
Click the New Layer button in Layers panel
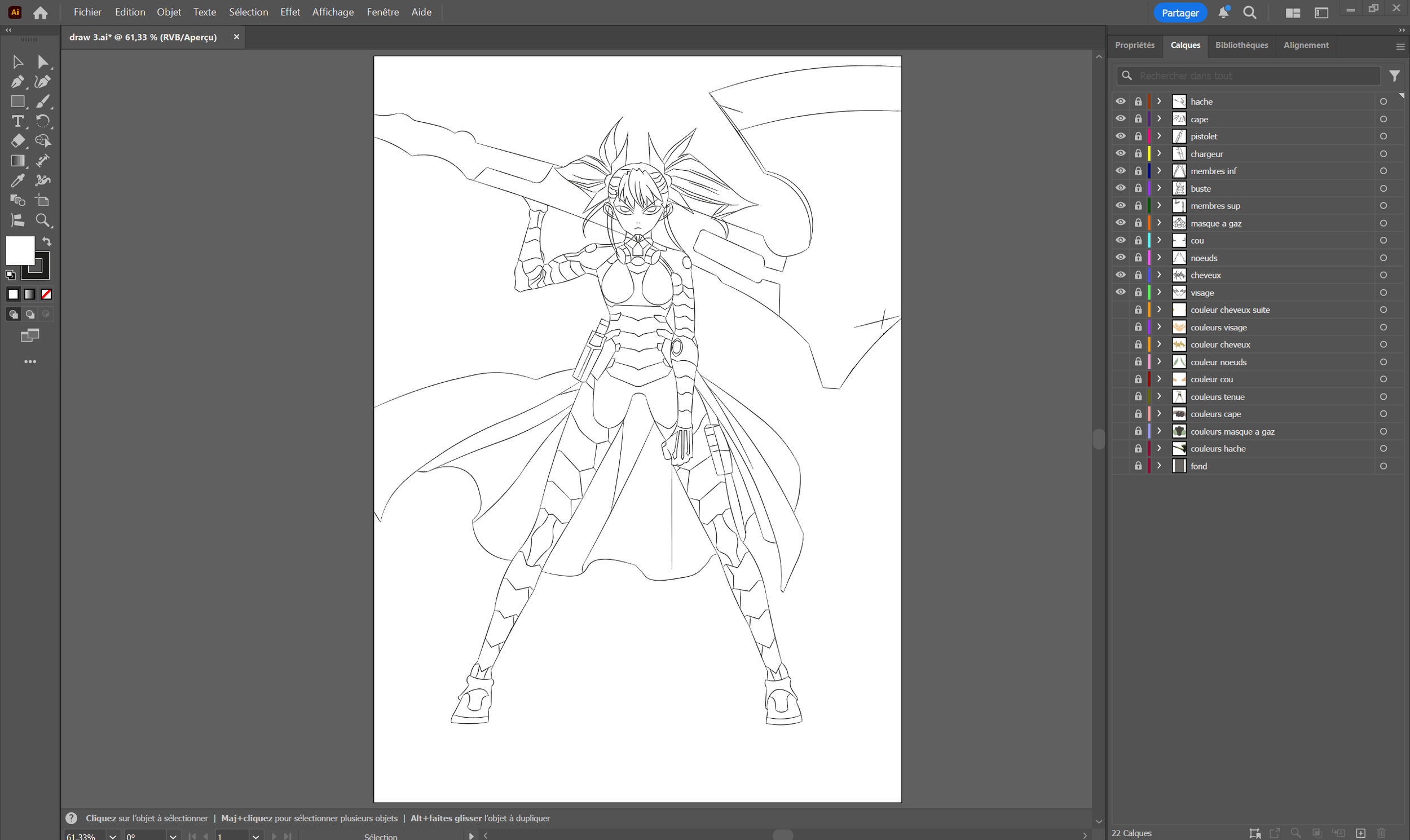1360,833
